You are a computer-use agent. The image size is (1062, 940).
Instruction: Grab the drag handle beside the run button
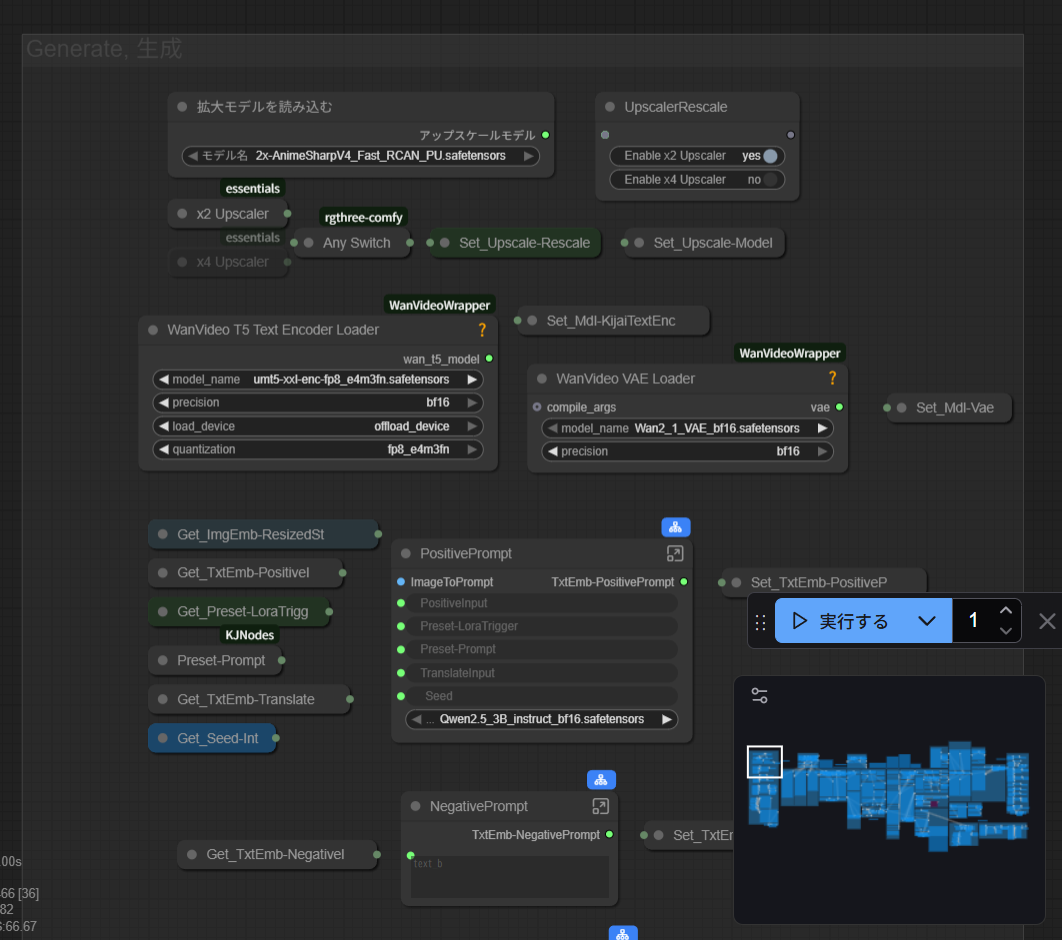pos(761,622)
